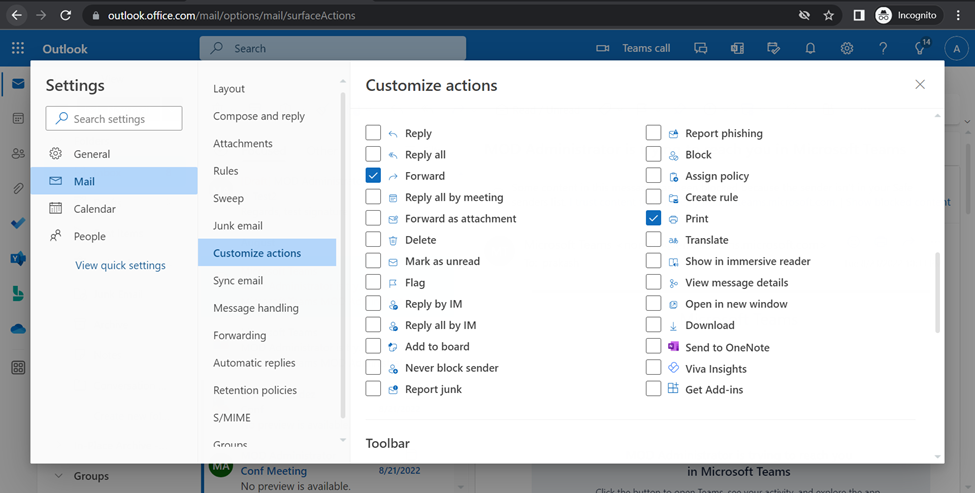Open the Outlook app launcher grid
975x493 pixels.
click(x=18, y=48)
